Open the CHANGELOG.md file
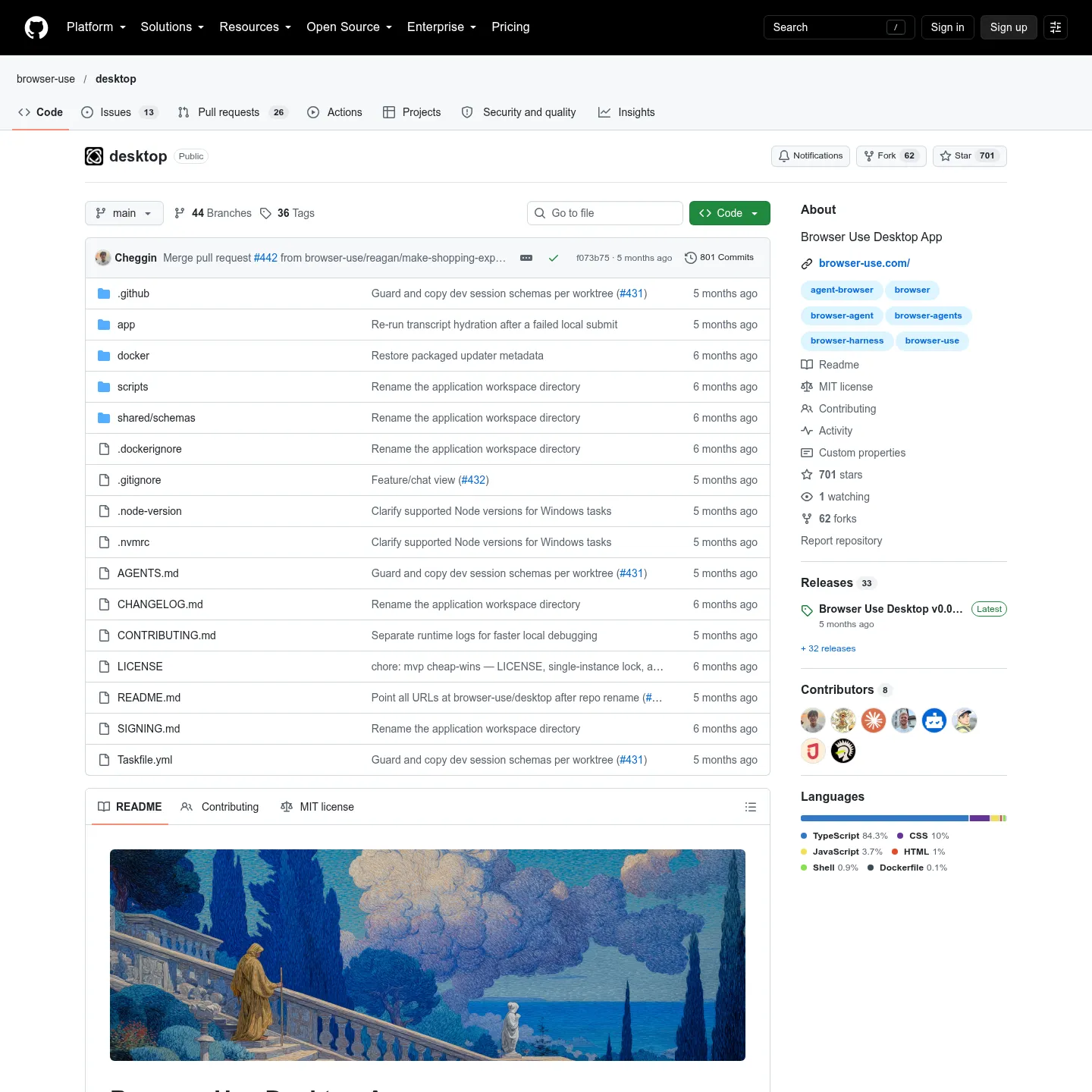This screenshot has width=1092, height=1092. point(160,604)
